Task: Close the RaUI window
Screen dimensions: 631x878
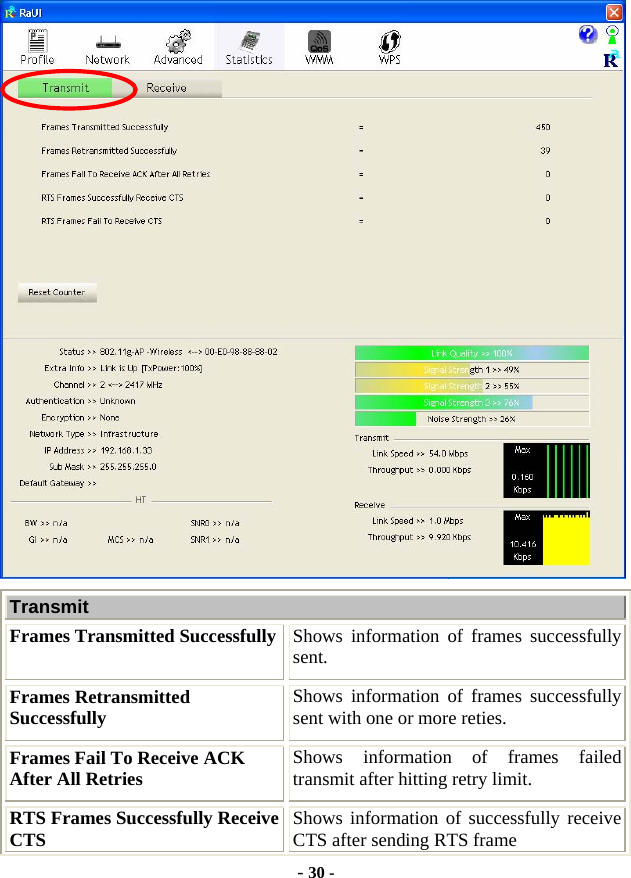Action: point(614,12)
